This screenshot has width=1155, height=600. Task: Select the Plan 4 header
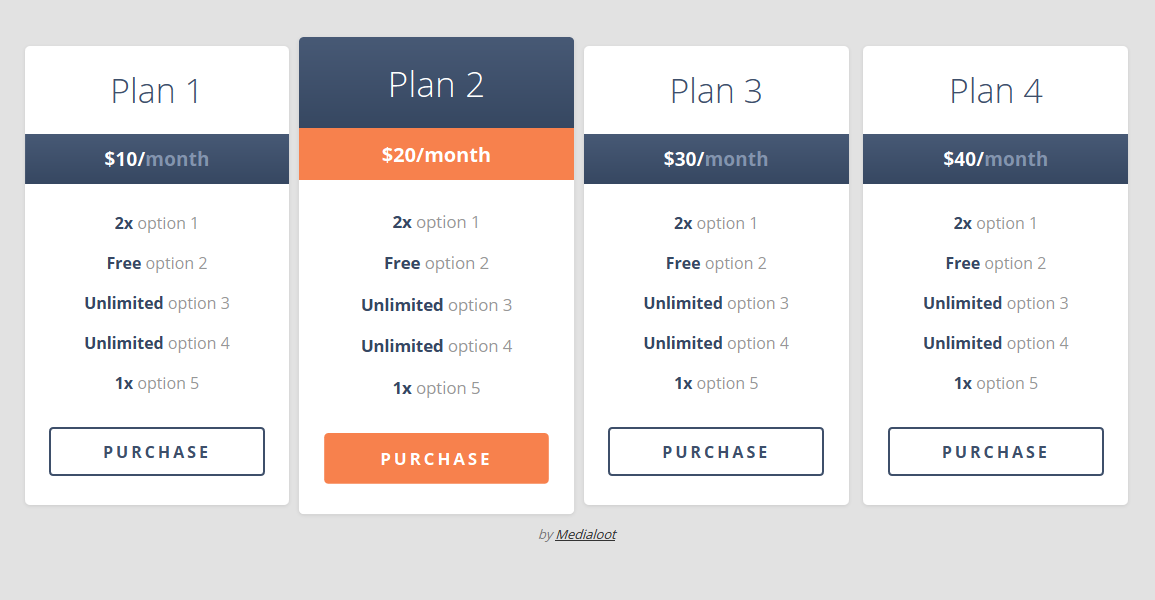[995, 90]
